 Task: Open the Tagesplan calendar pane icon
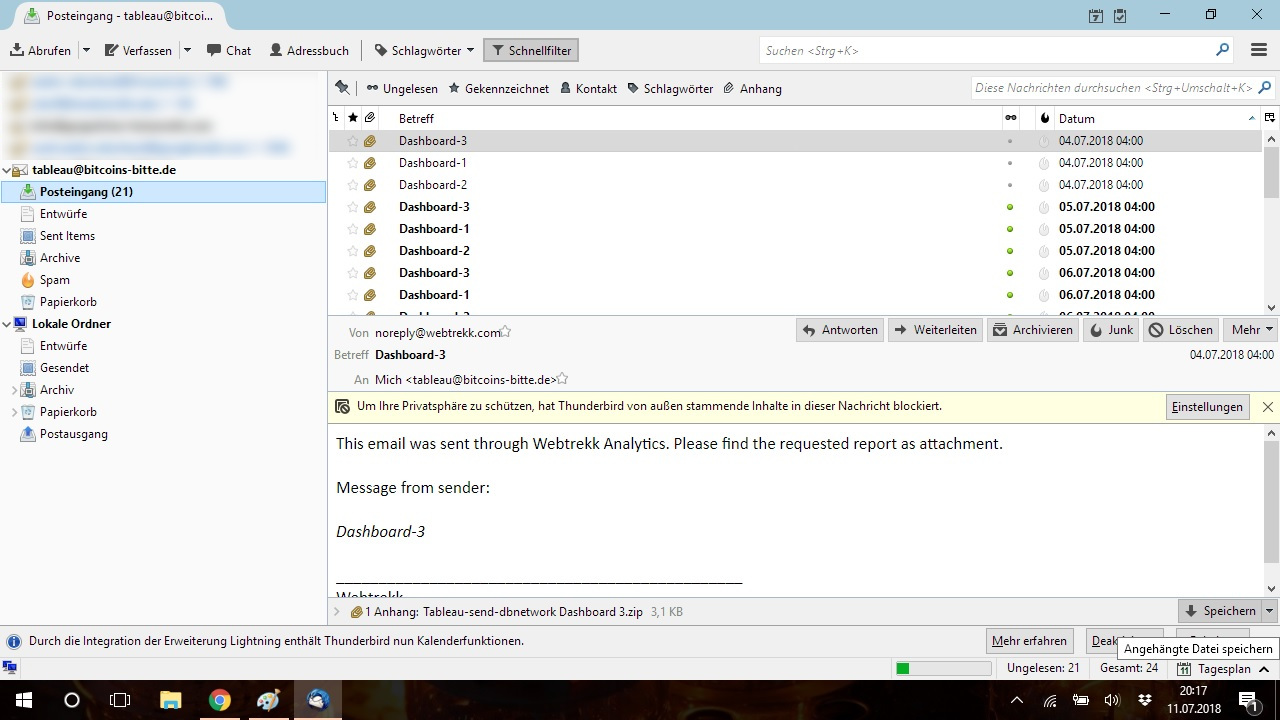click(1184, 669)
